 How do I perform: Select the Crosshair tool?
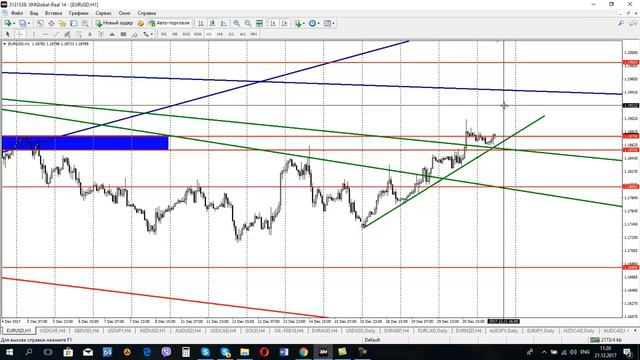pyautogui.click(x=19, y=34)
